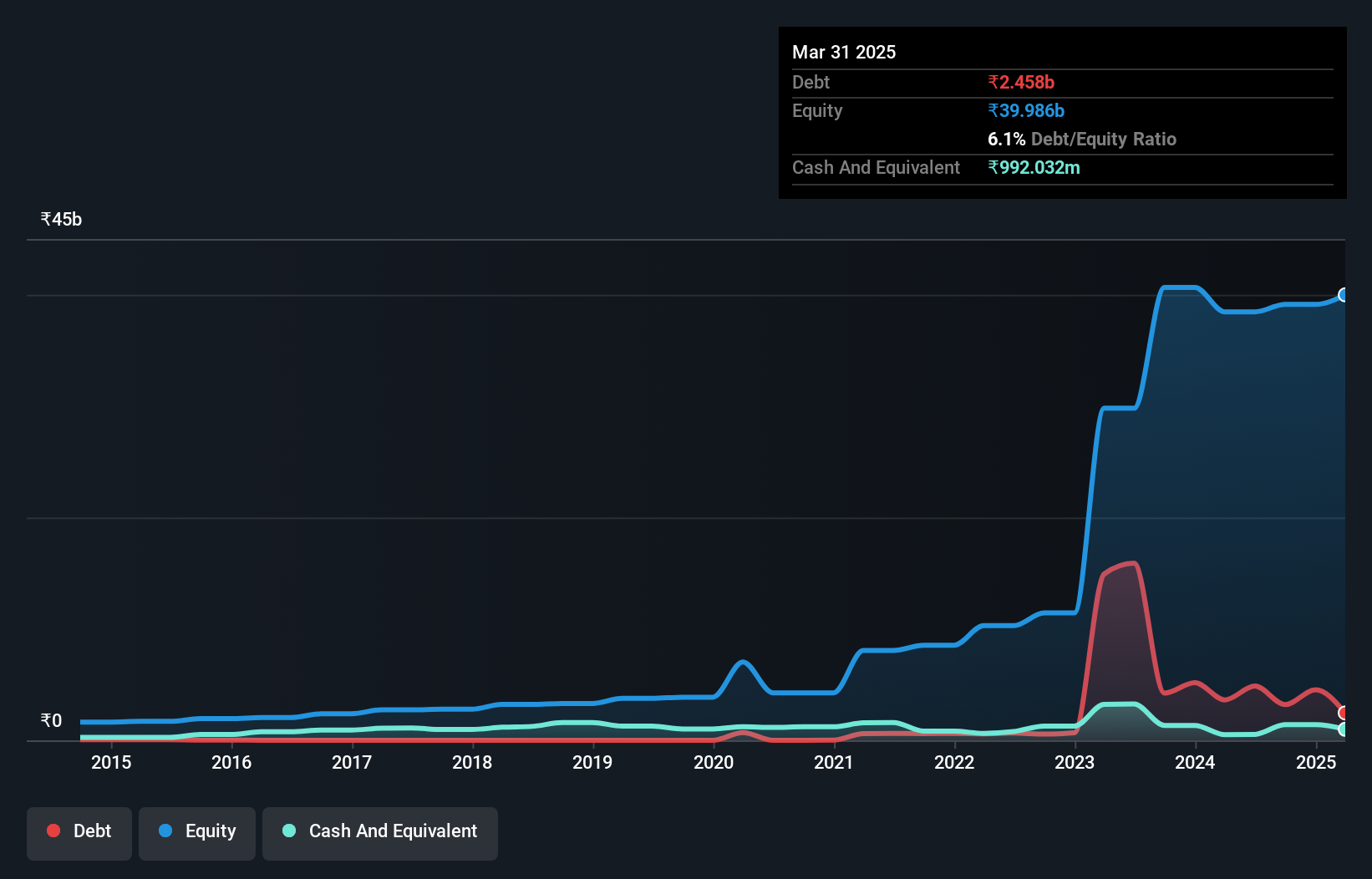
Task: Click the Cash And Equivalent tooltip label
Action: pyautogui.click(x=876, y=168)
